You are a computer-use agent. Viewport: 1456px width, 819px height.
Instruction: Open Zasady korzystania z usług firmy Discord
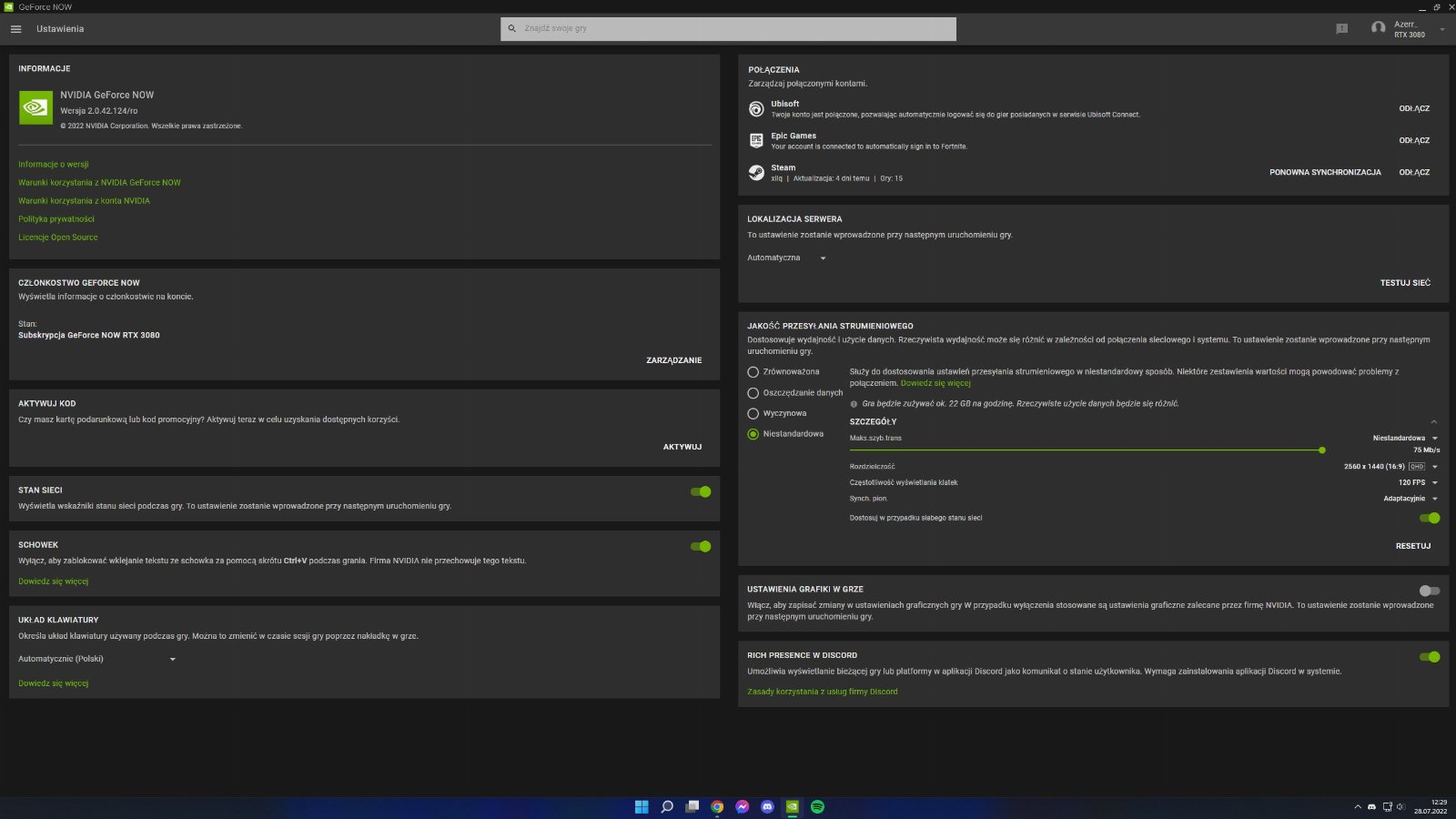(x=823, y=692)
